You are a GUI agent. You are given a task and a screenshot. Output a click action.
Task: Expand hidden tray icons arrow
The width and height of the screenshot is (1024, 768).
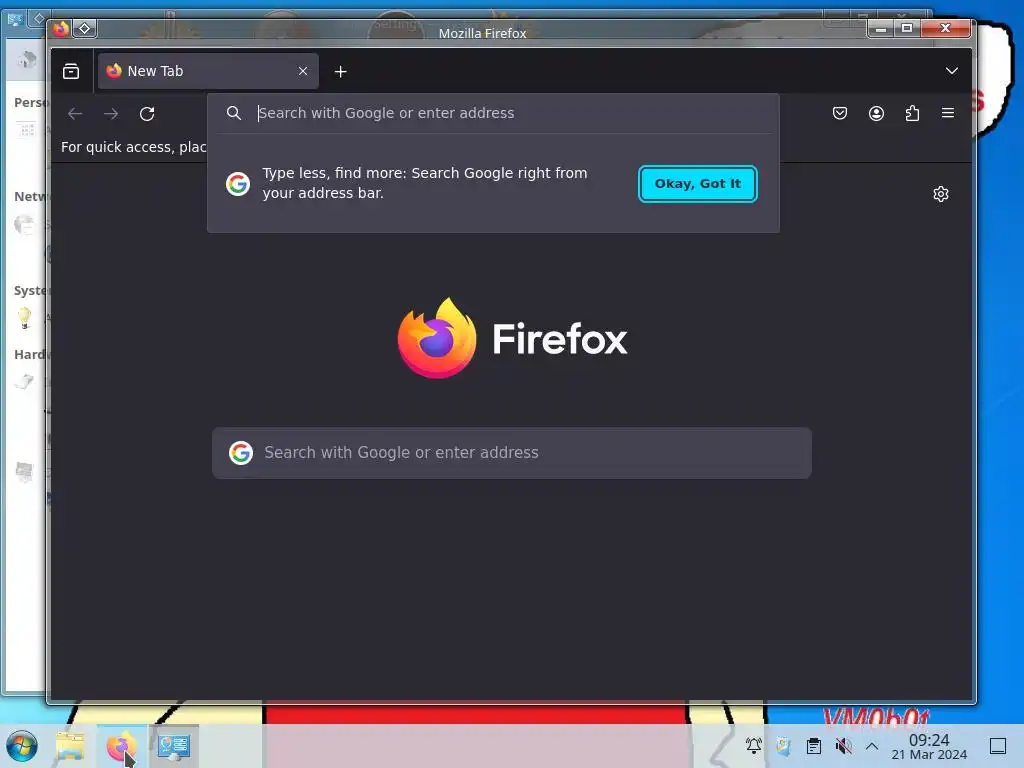point(872,745)
